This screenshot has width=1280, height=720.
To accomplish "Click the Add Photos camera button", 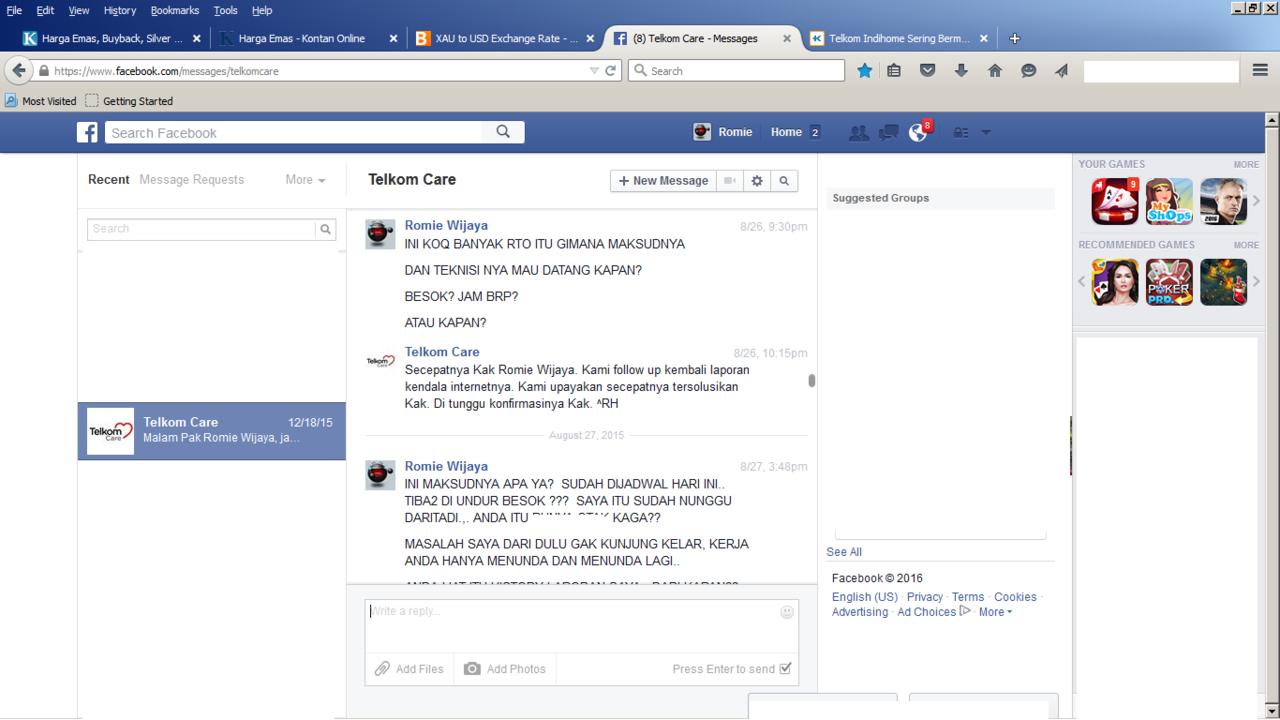I will [505, 669].
